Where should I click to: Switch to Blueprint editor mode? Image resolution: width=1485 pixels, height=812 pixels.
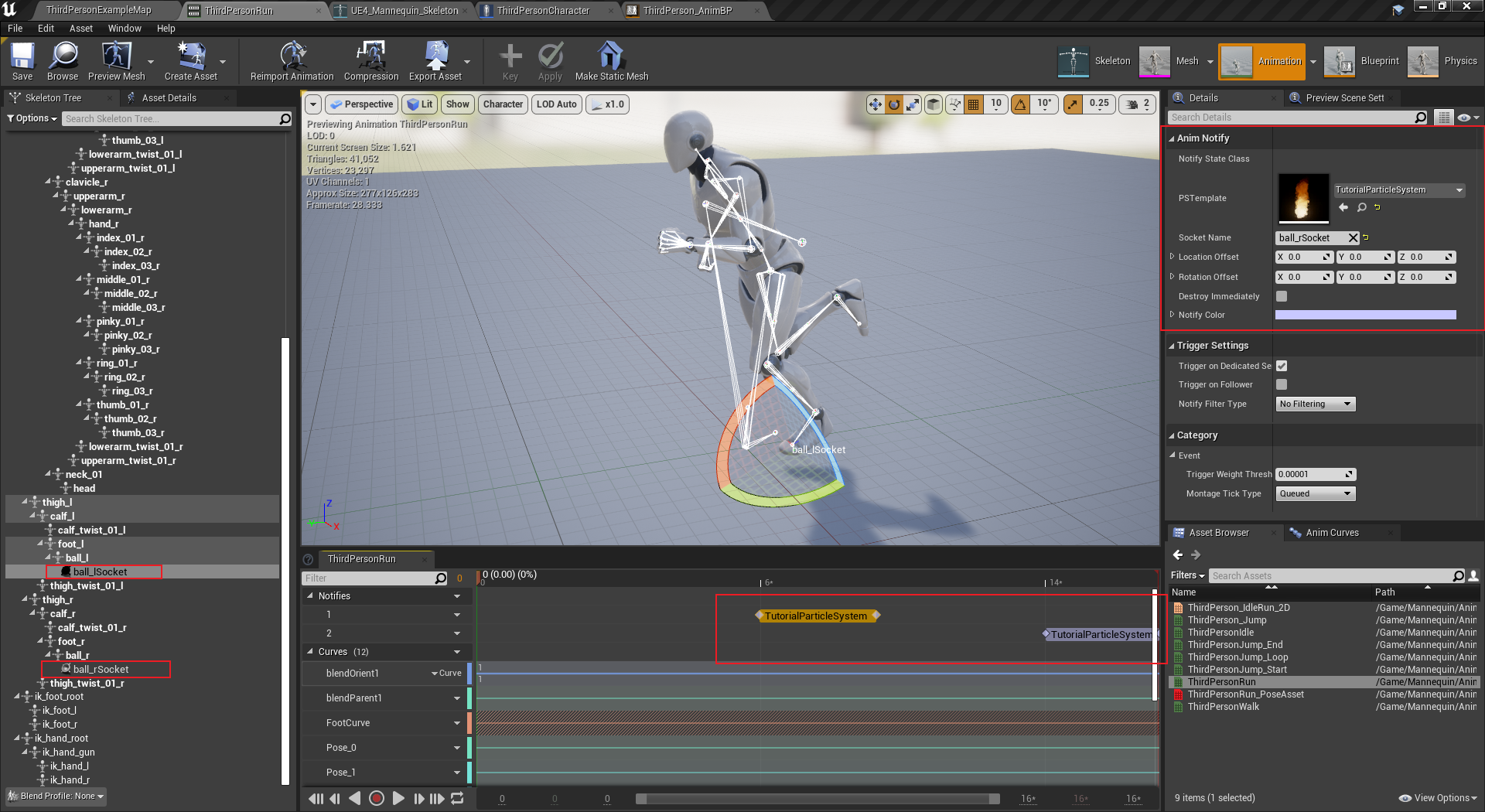click(x=1361, y=61)
